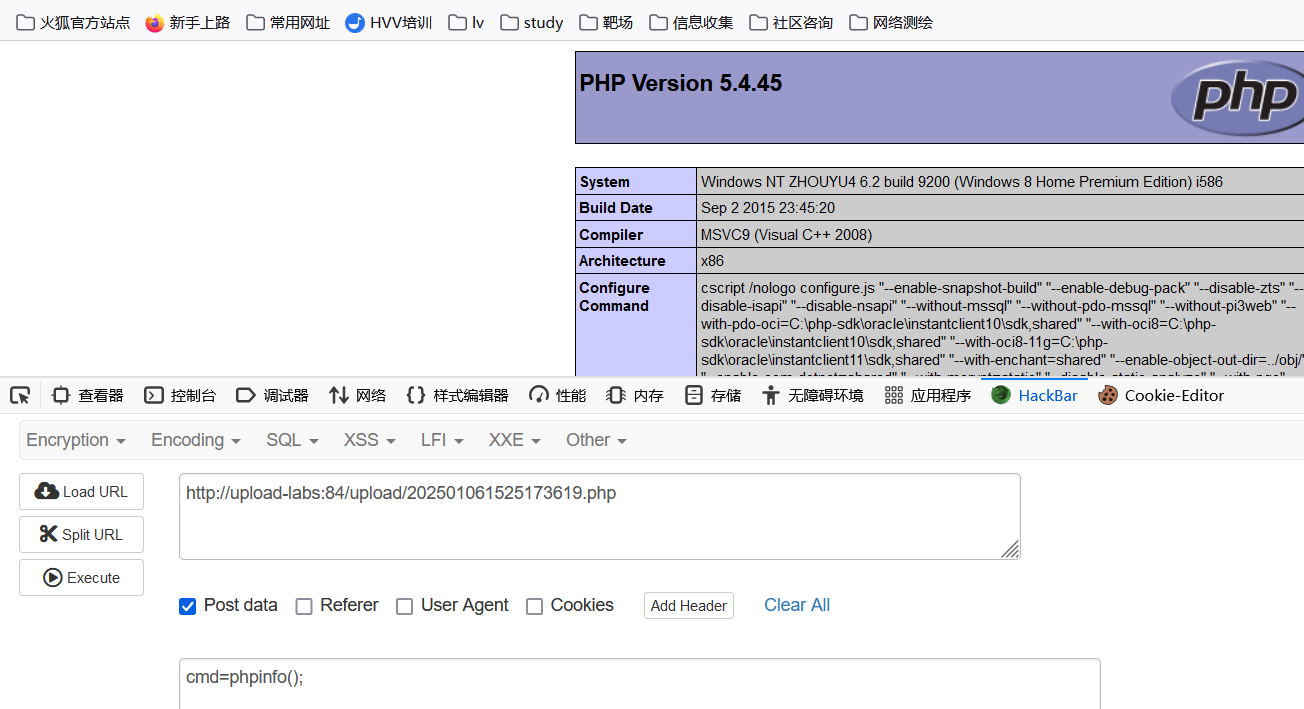Switch to the 应用程序 application tab

tap(928, 395)
